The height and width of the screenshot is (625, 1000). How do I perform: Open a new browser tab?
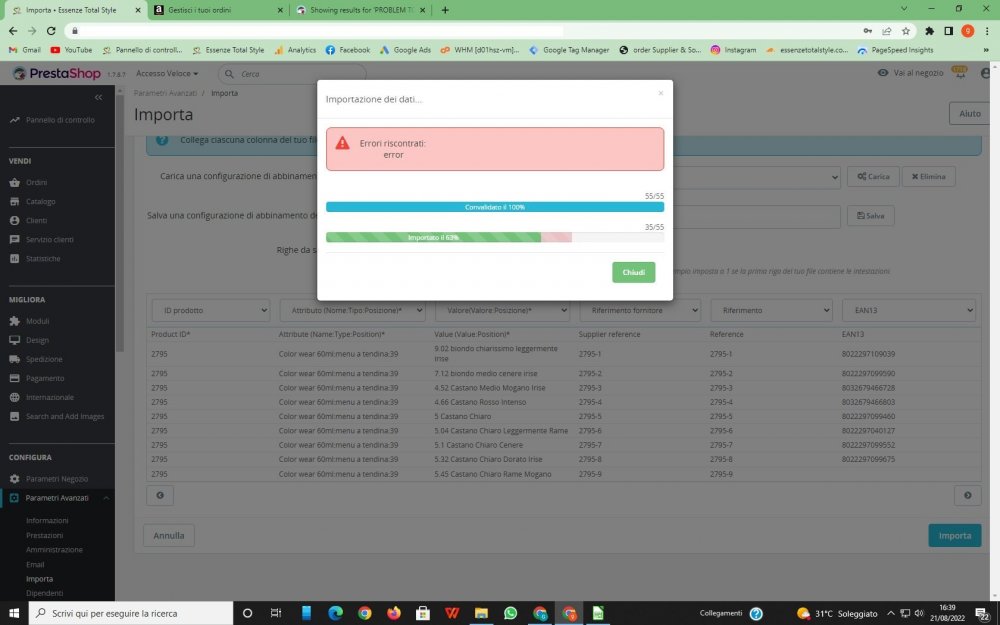[445, 10]
